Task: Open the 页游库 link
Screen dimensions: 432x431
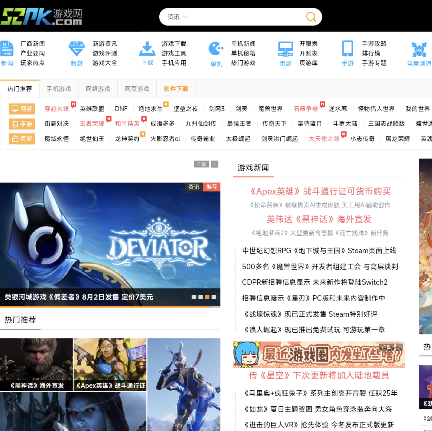Action: pos(309,63)
